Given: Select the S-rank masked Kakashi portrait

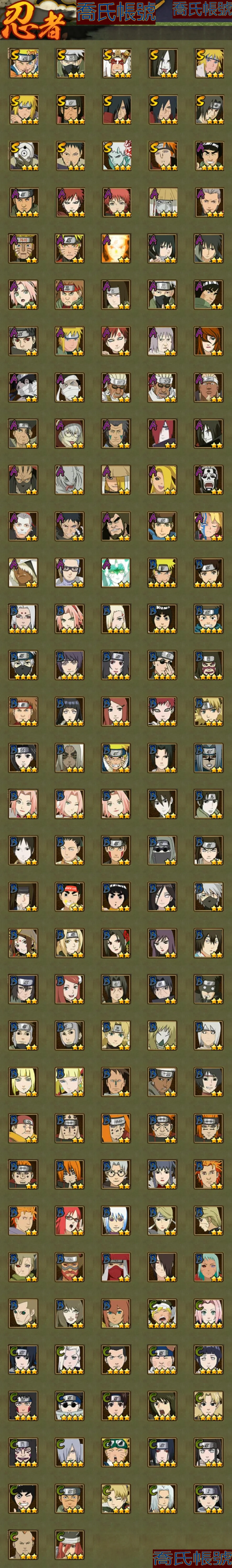Looking at the screenshot, I should click(x=70, y=63).
